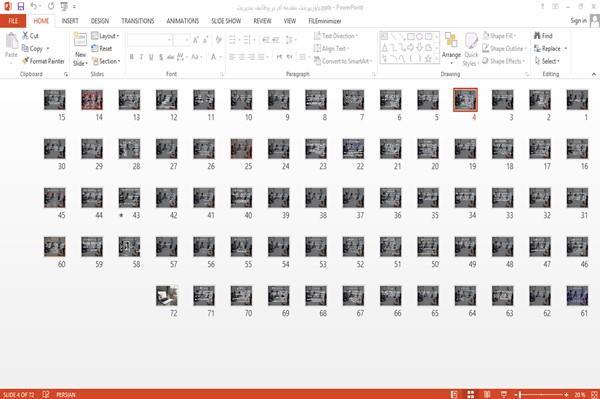Screen dimensions: 600x399
Task: Click zoom in plus button
Action: click(x=566, y=394)
